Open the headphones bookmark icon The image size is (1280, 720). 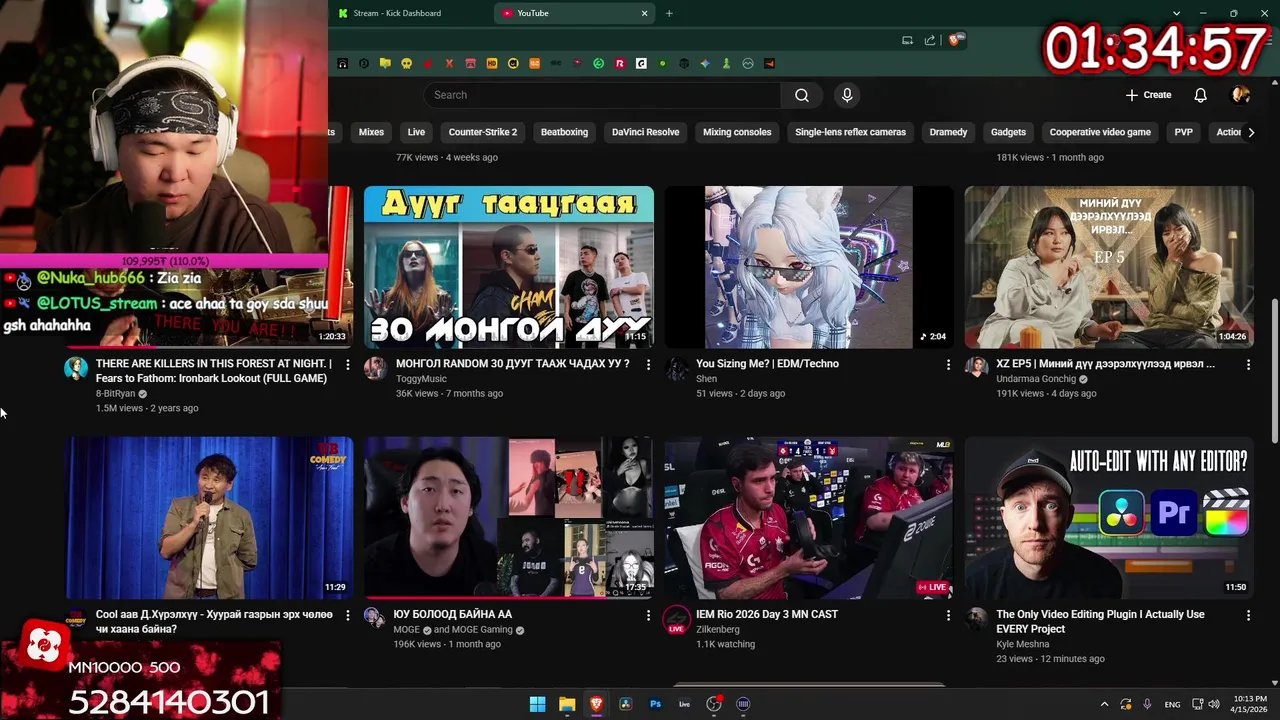[342, 63]
